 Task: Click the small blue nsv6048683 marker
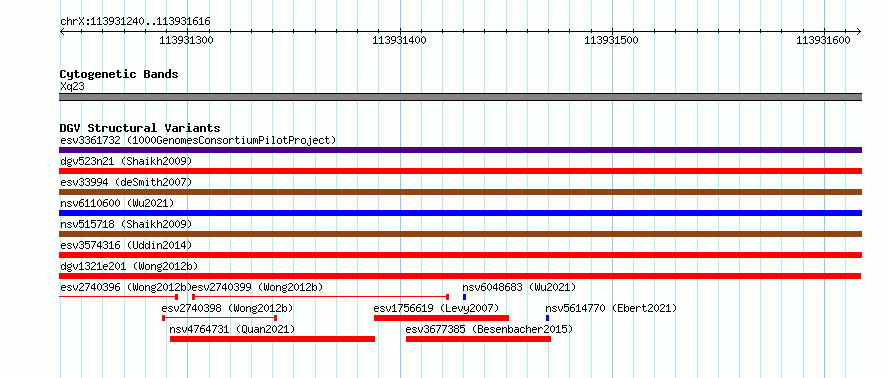464,297
